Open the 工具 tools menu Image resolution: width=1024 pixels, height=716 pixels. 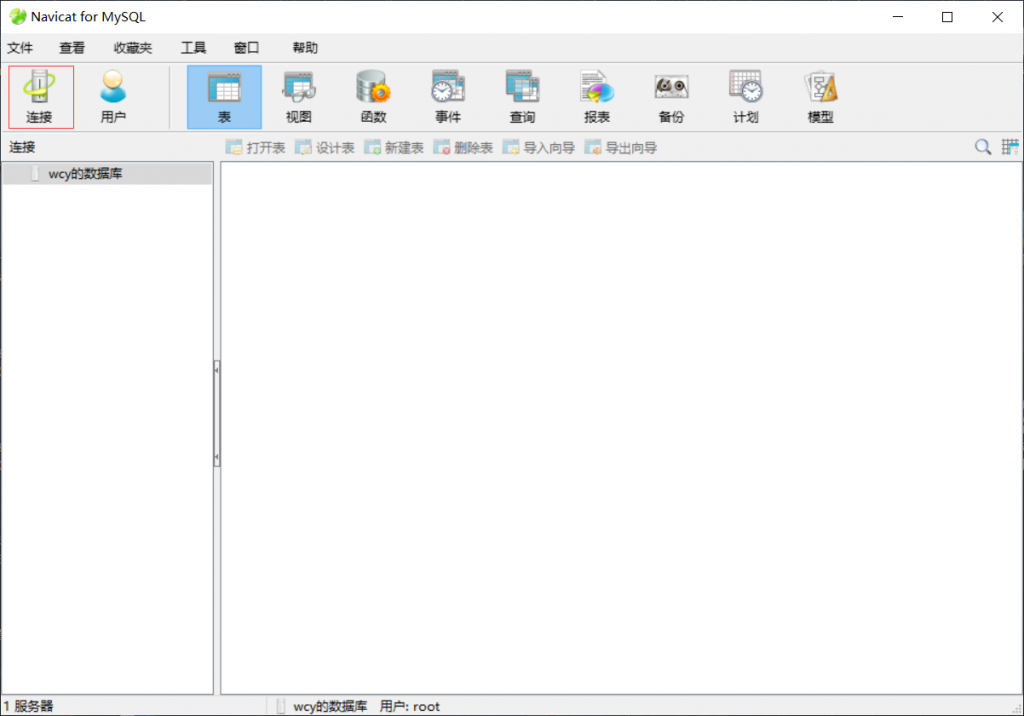[x=193, y=48]
